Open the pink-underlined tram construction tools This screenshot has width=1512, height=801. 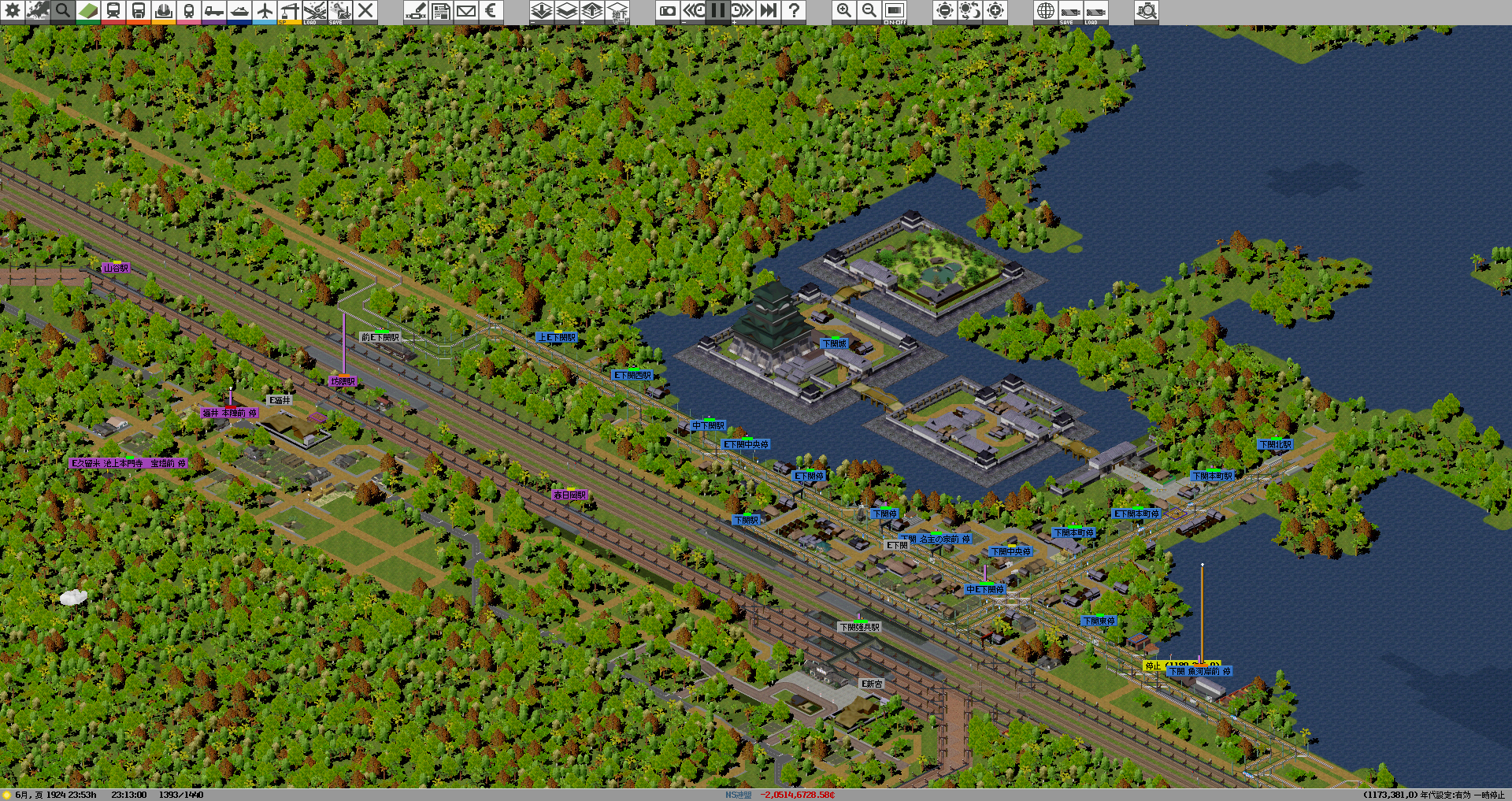[189, 11]
